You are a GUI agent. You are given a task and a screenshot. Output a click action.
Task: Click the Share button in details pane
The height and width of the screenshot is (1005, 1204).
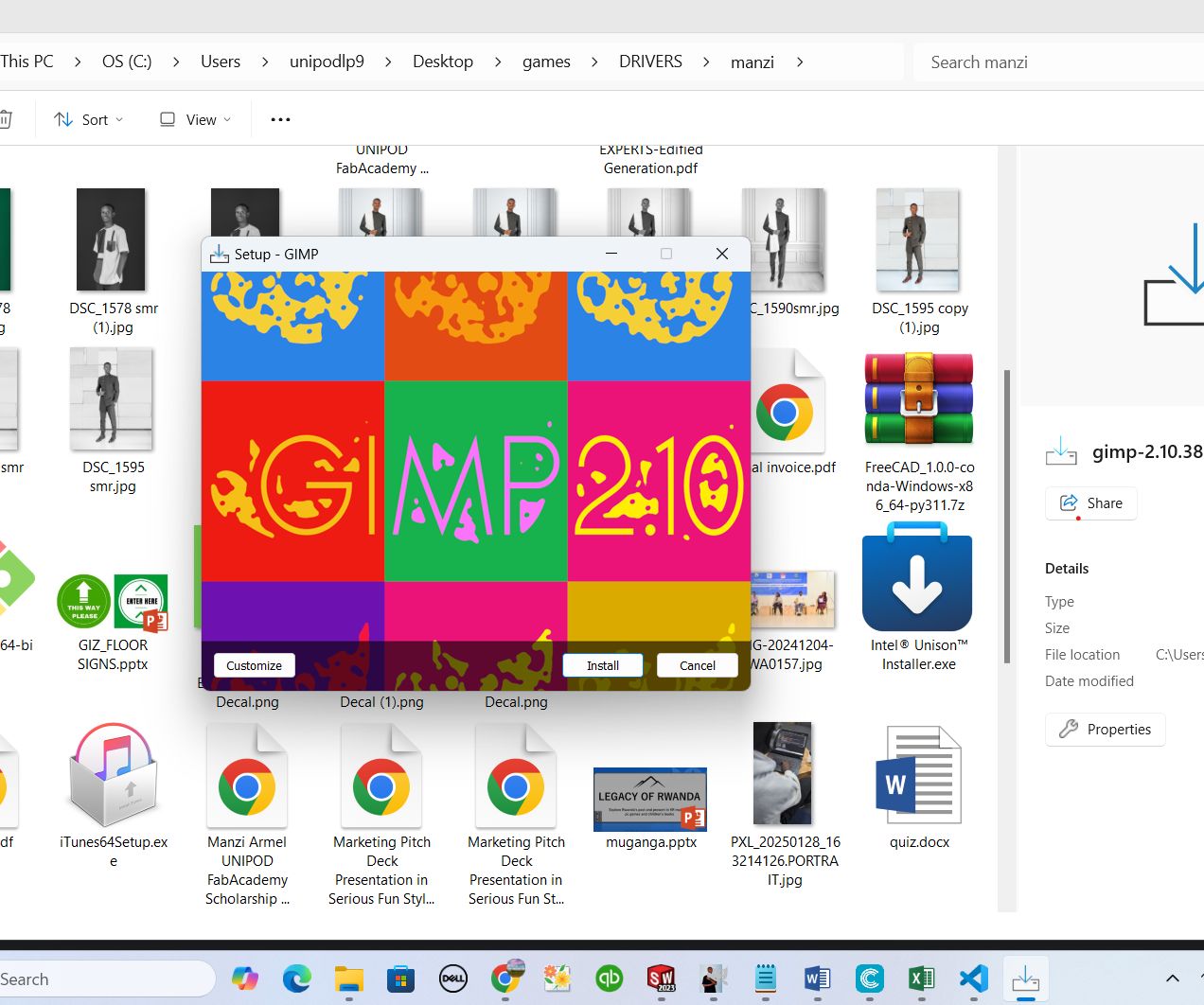1091,503
